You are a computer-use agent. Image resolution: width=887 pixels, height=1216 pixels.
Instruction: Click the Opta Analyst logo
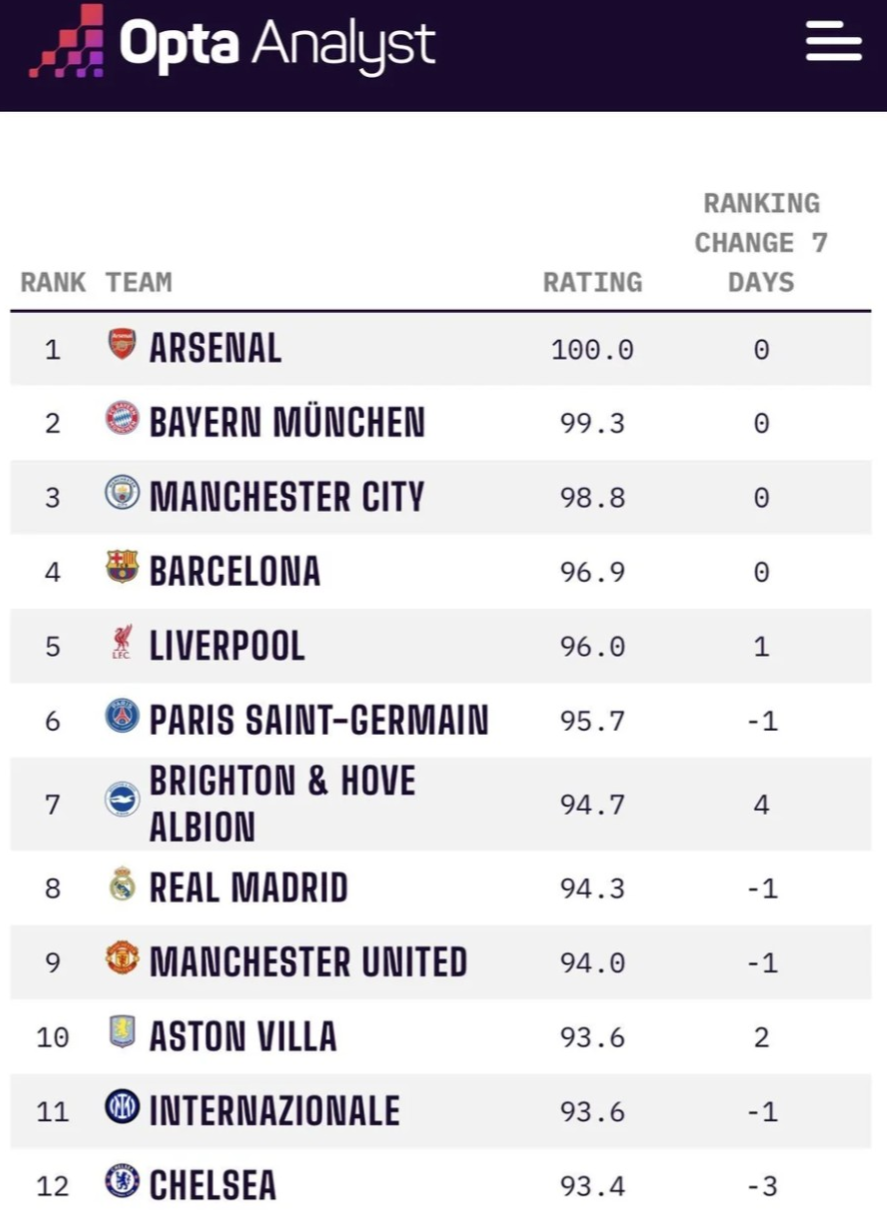[x=232, y=42]
